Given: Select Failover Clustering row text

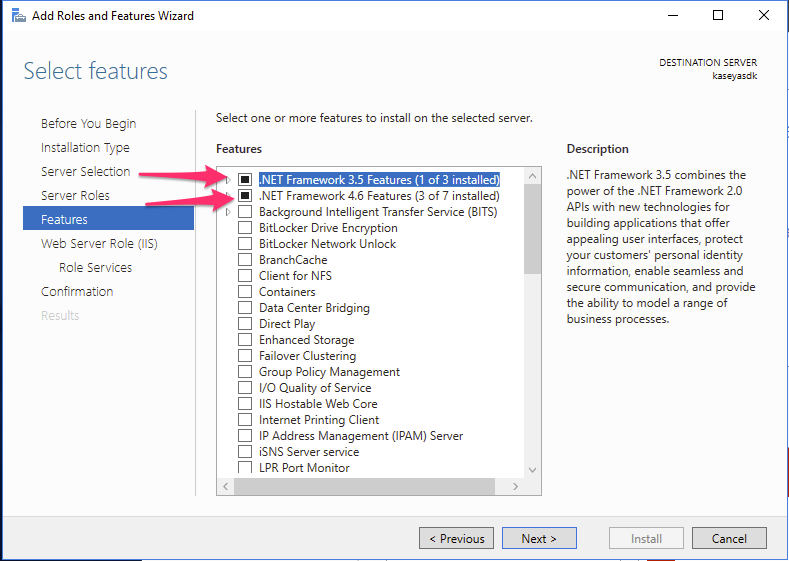Looking at the screenshot, I should (307, 356).
